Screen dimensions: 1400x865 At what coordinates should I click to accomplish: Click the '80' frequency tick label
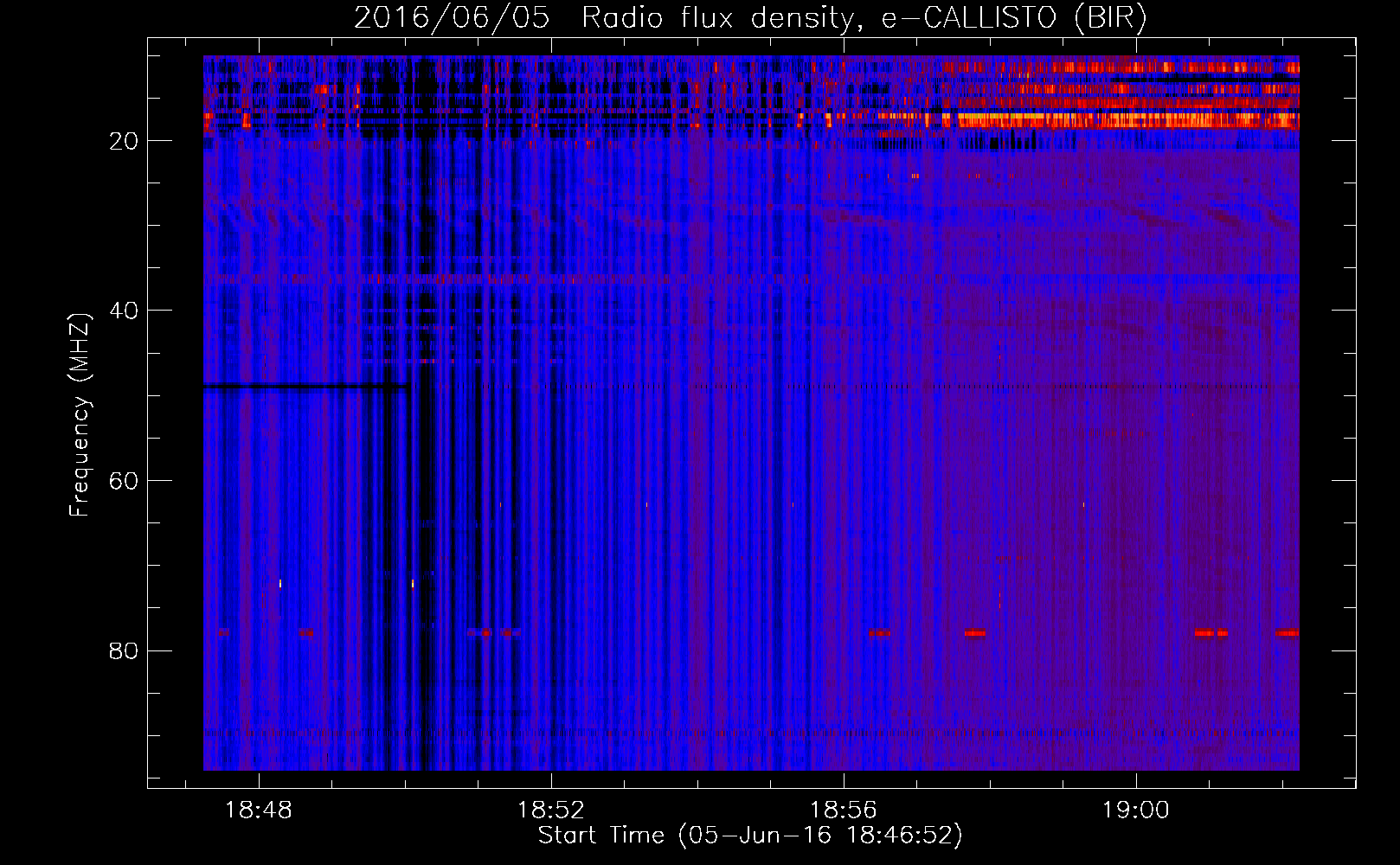click(x=125, y=650)
